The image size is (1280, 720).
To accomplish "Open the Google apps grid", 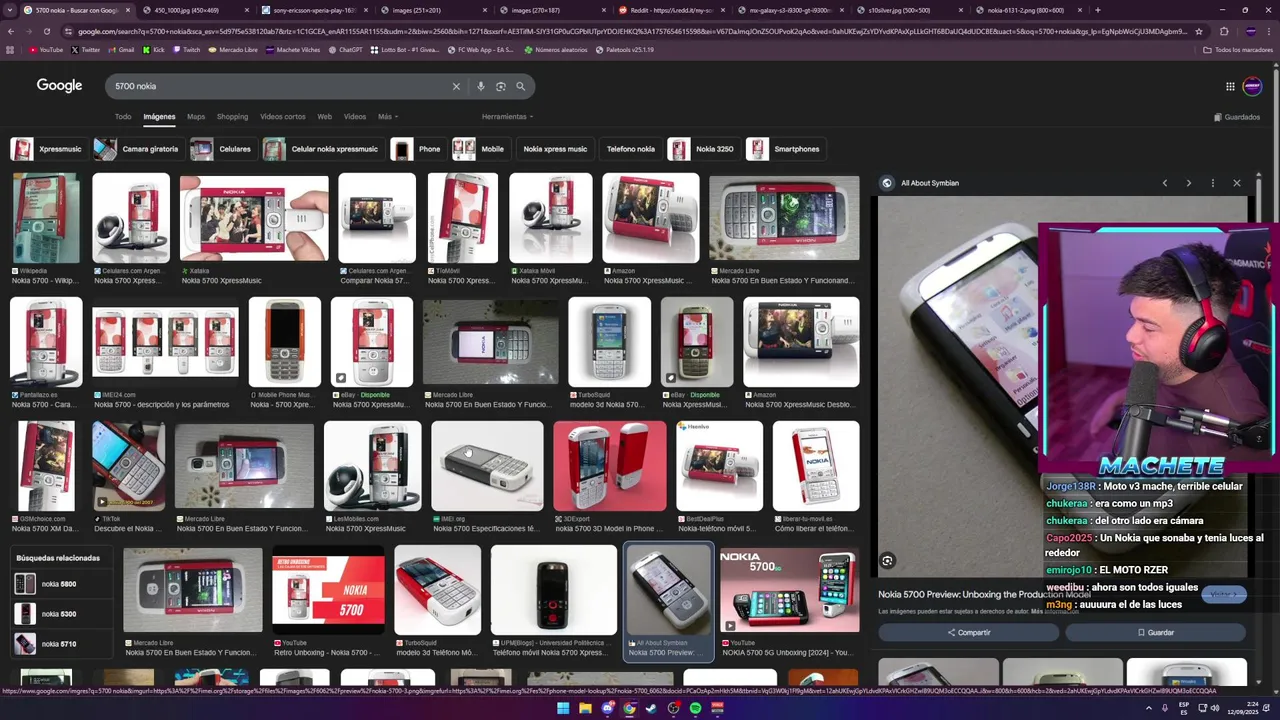I will point(1230,86).
